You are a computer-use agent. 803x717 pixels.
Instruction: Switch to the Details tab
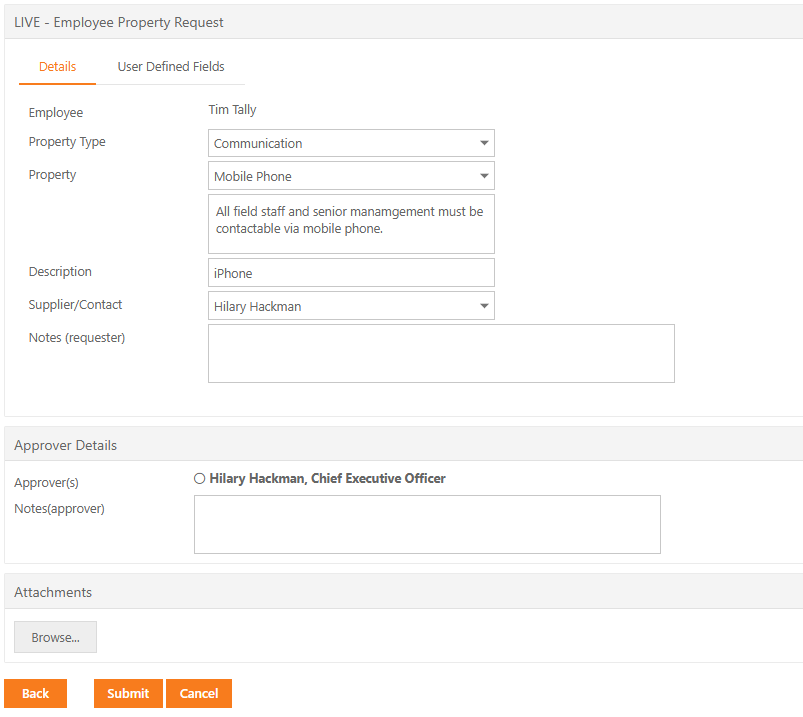click(57, 67)
